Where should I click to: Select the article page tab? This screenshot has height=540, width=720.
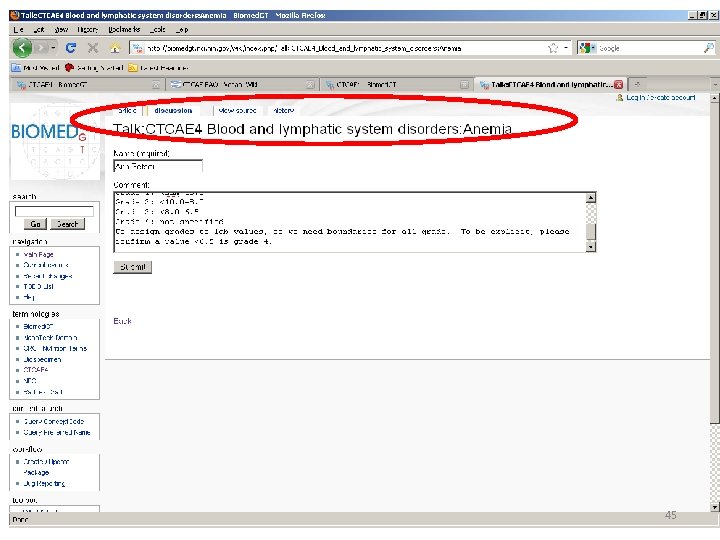click(127, 110)
